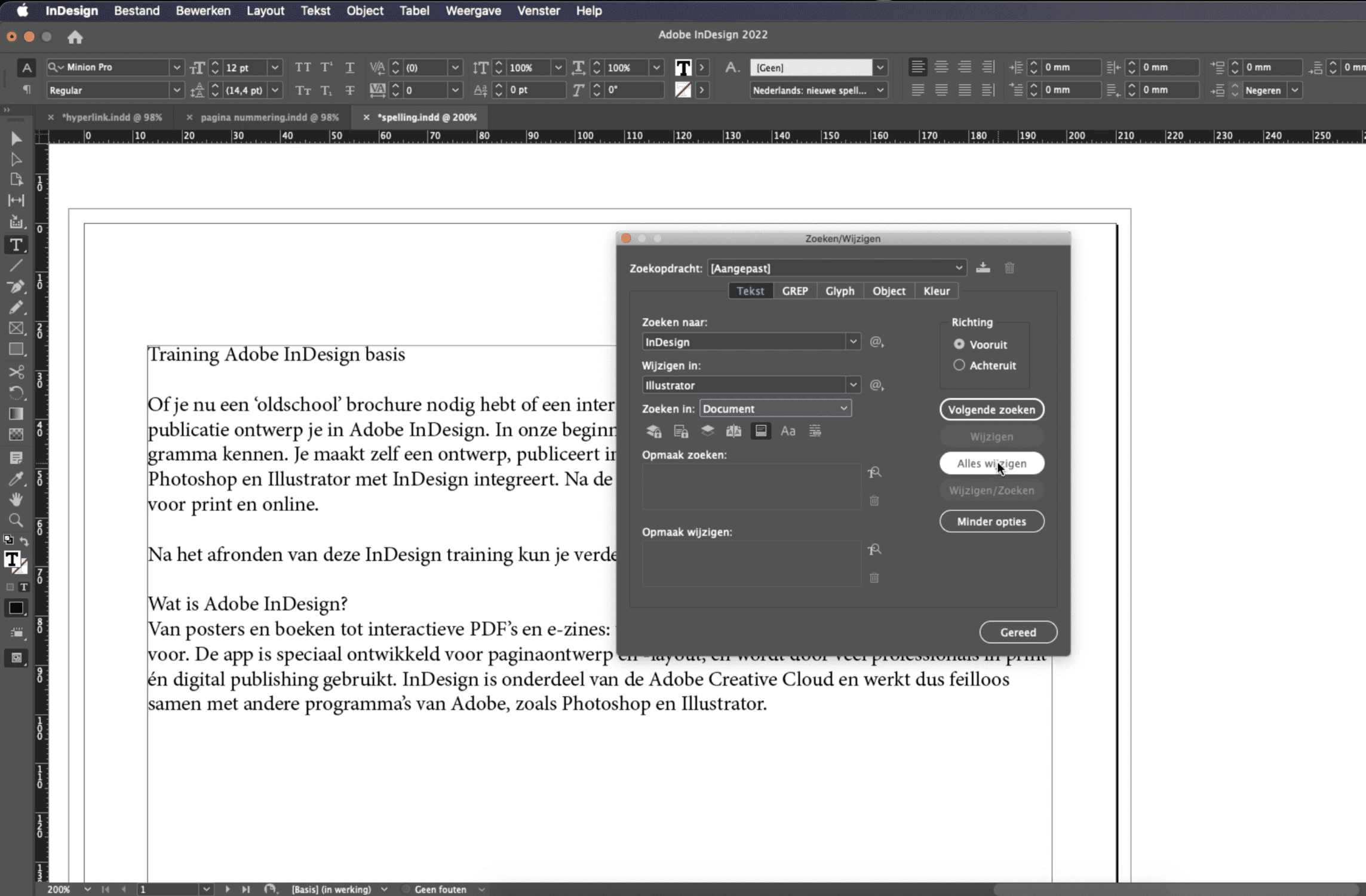1366x896 pixels.
Task: Select the Gradient Swatch tool
Action: pyautogui.click(x=16, y=414)
